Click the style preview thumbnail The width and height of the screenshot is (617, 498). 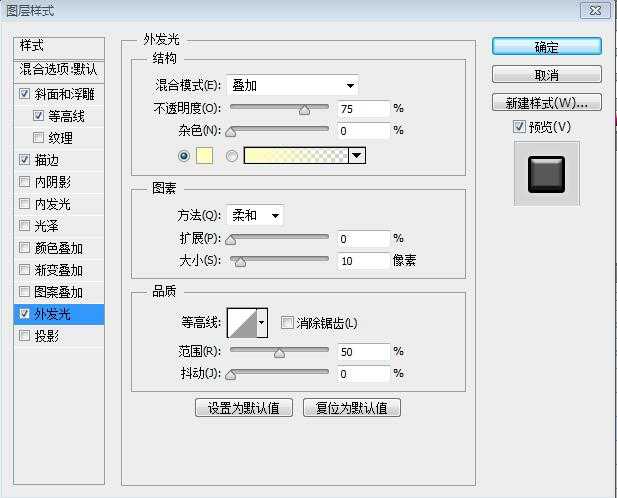[x=547, y=174]
